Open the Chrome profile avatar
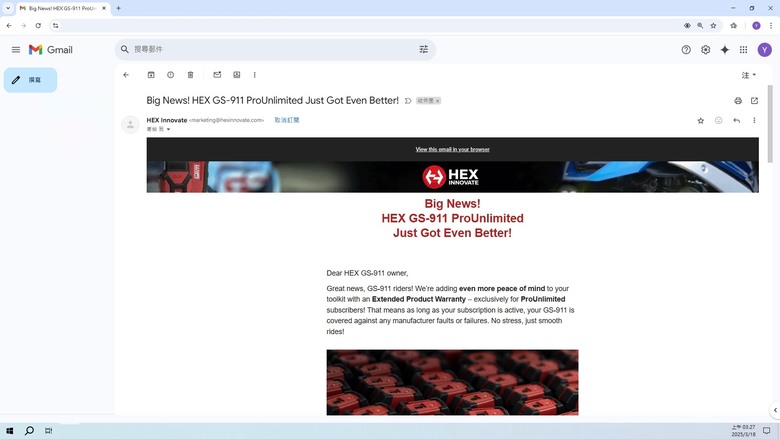 (x=756, y=25)
